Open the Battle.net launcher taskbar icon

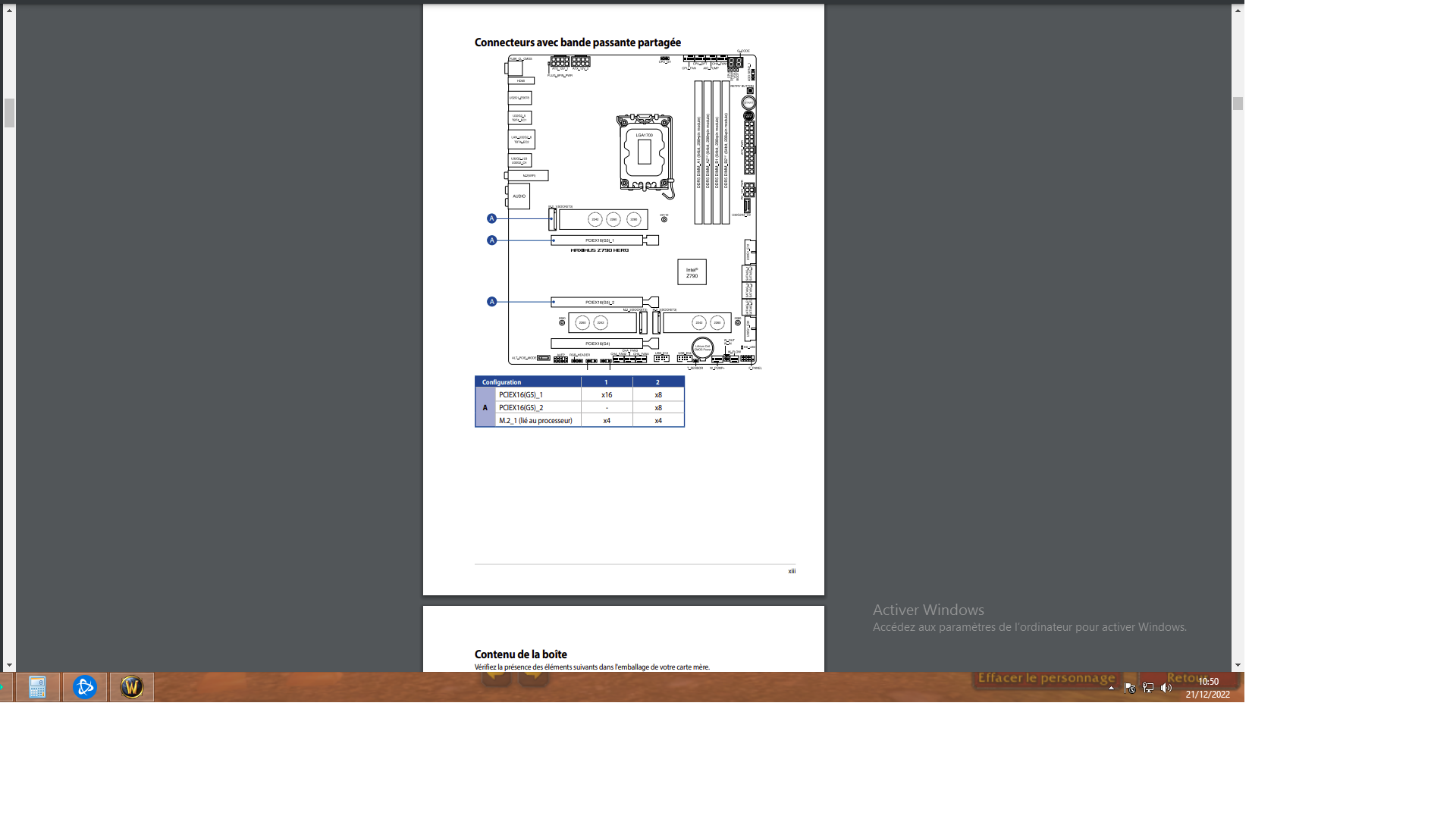pos(85,687)
